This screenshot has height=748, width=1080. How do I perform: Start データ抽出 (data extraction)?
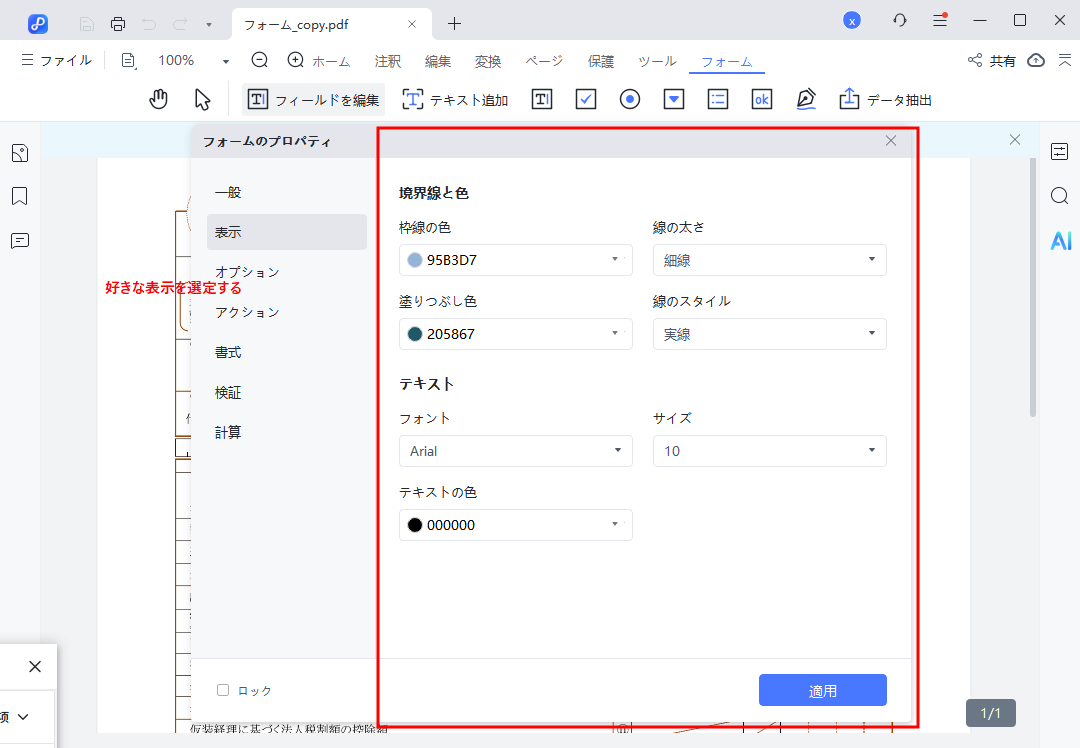pos(884,98)
